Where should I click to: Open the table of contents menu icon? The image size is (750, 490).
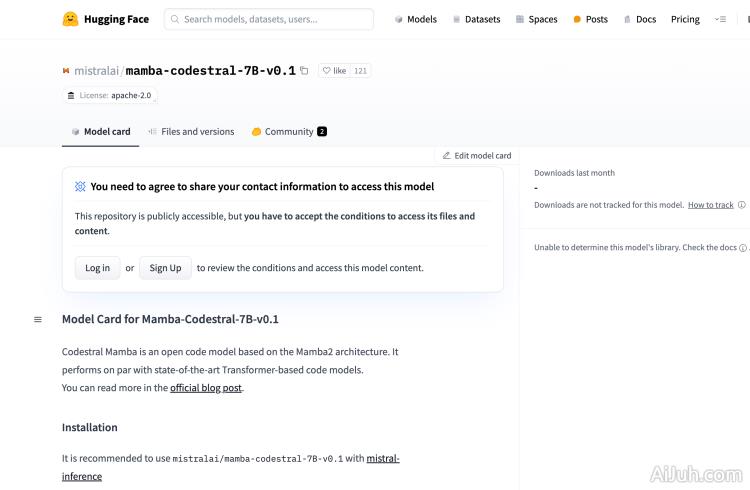(38, 320)
